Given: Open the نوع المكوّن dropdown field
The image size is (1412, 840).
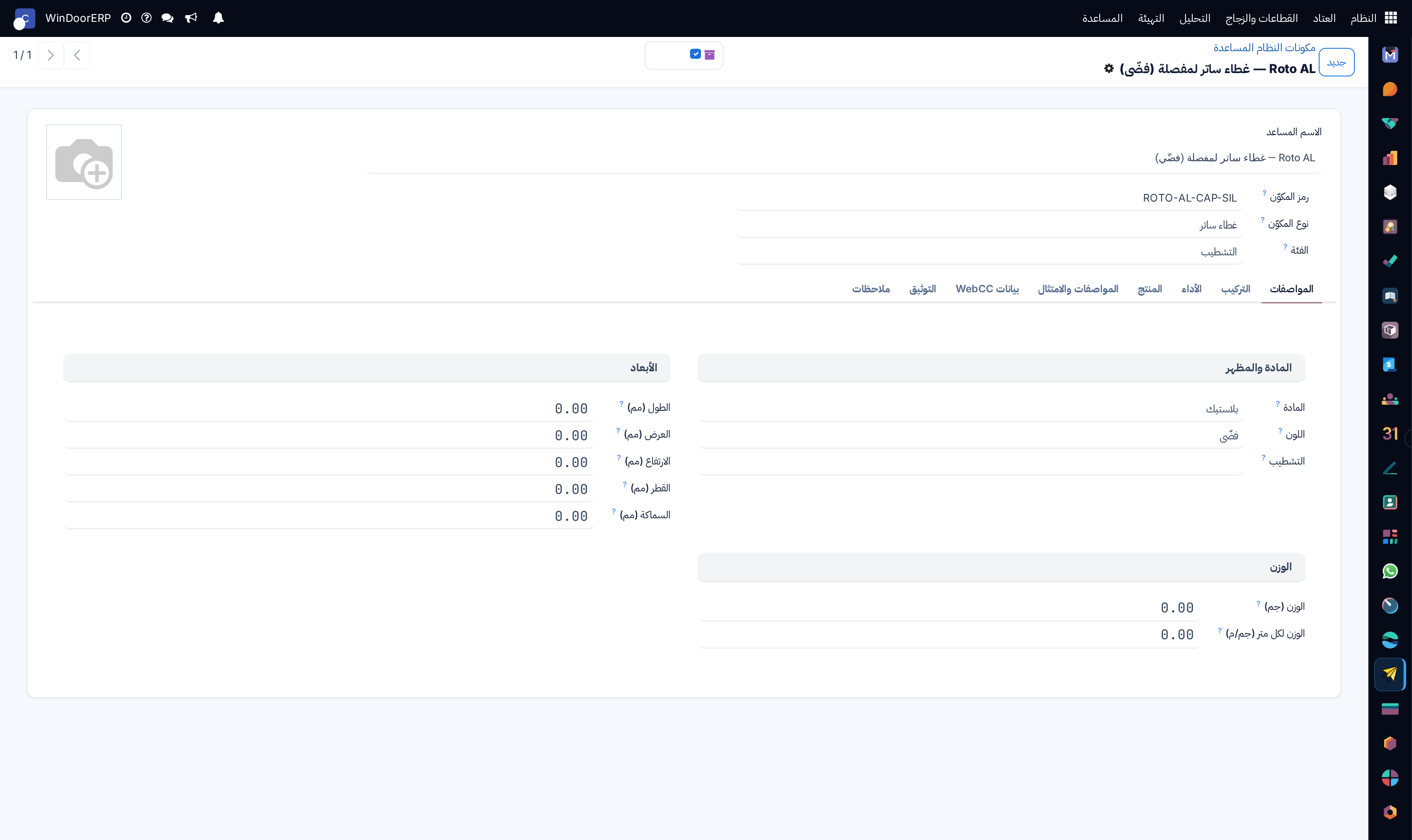Looking at the screenshot, I should point(989,225).
